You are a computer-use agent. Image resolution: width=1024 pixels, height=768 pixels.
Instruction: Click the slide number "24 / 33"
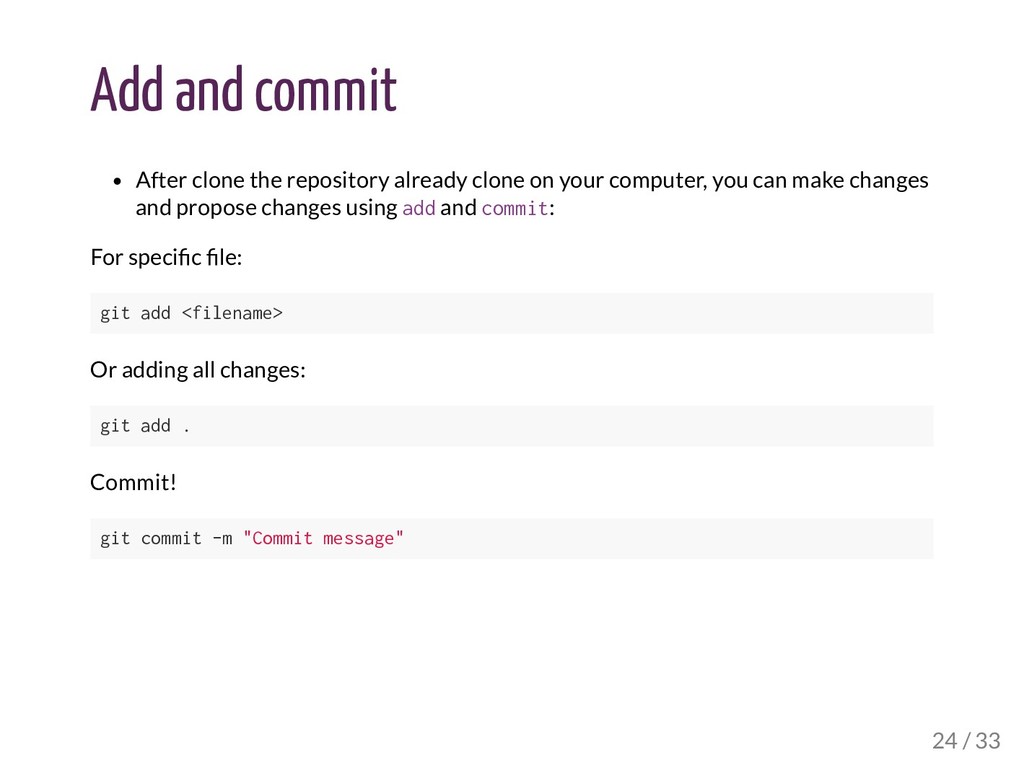pos(965,741)
